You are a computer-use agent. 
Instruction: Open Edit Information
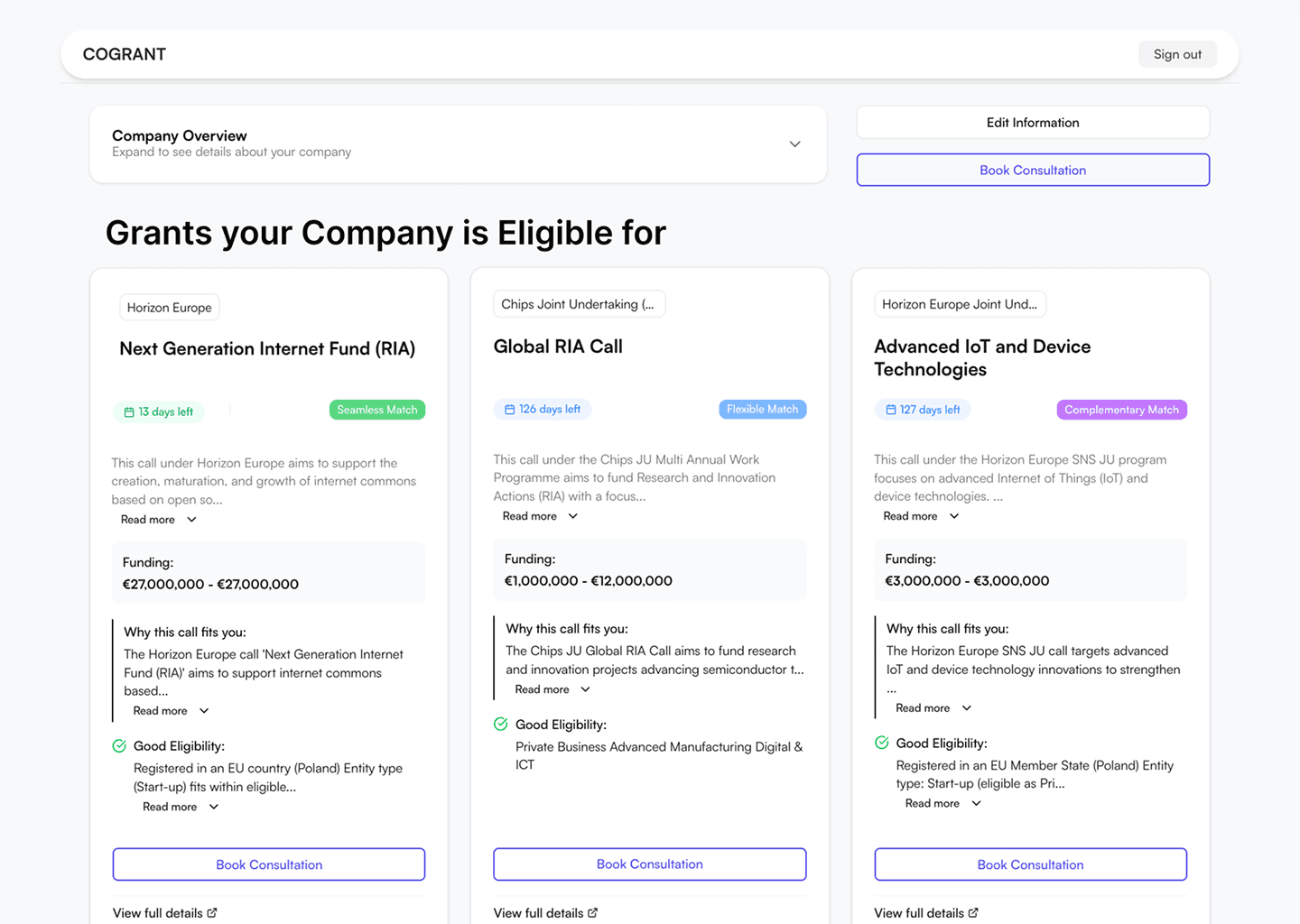(x=1032, y=123)
